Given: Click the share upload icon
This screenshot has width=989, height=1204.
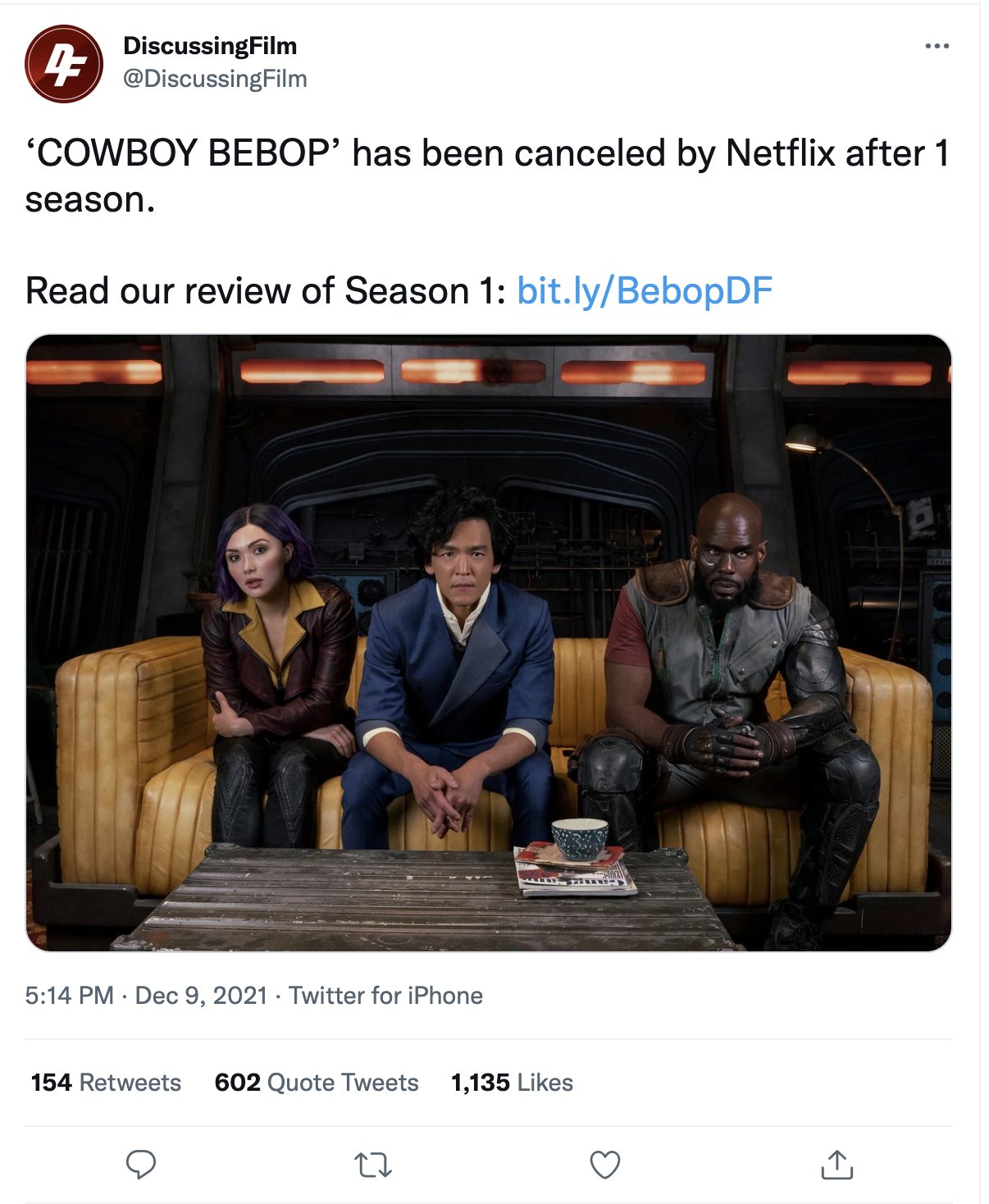Looking at the screenshot, I should [837, 1165].
